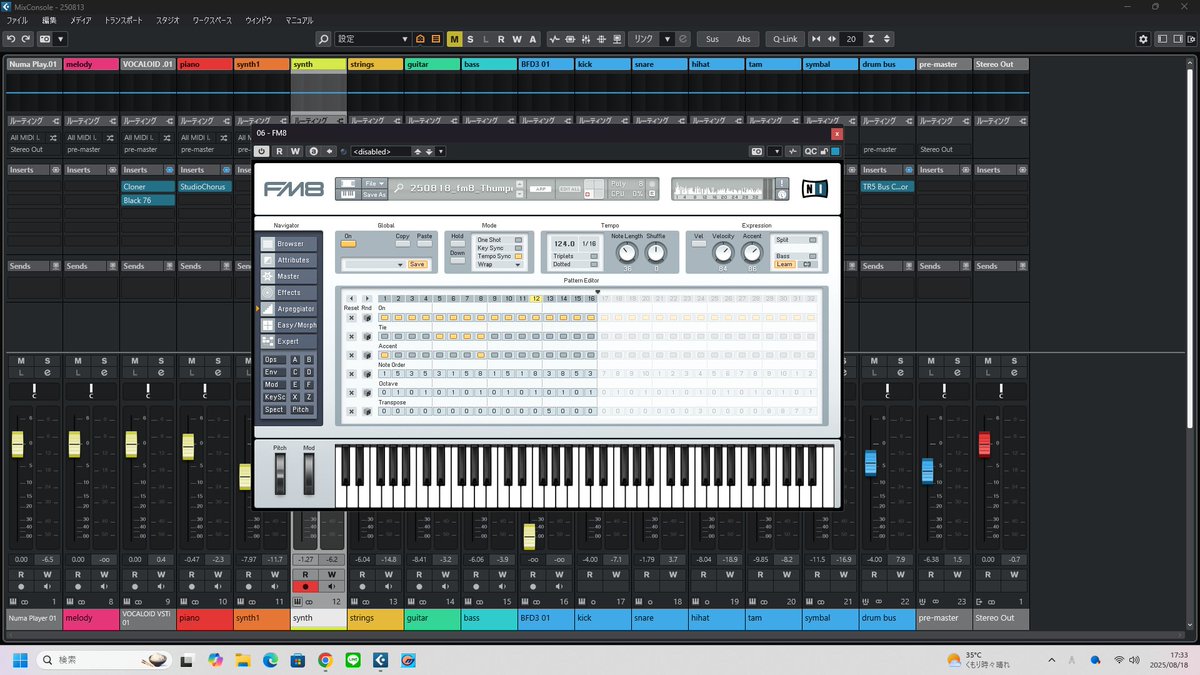
Task: Toggle the global Mute button in the toolbar
Action: point(455,39)
